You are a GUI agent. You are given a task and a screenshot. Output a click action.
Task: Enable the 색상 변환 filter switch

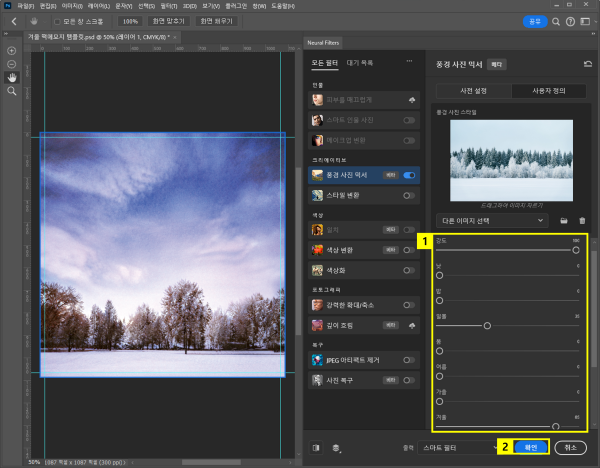[x=409, y=250]
